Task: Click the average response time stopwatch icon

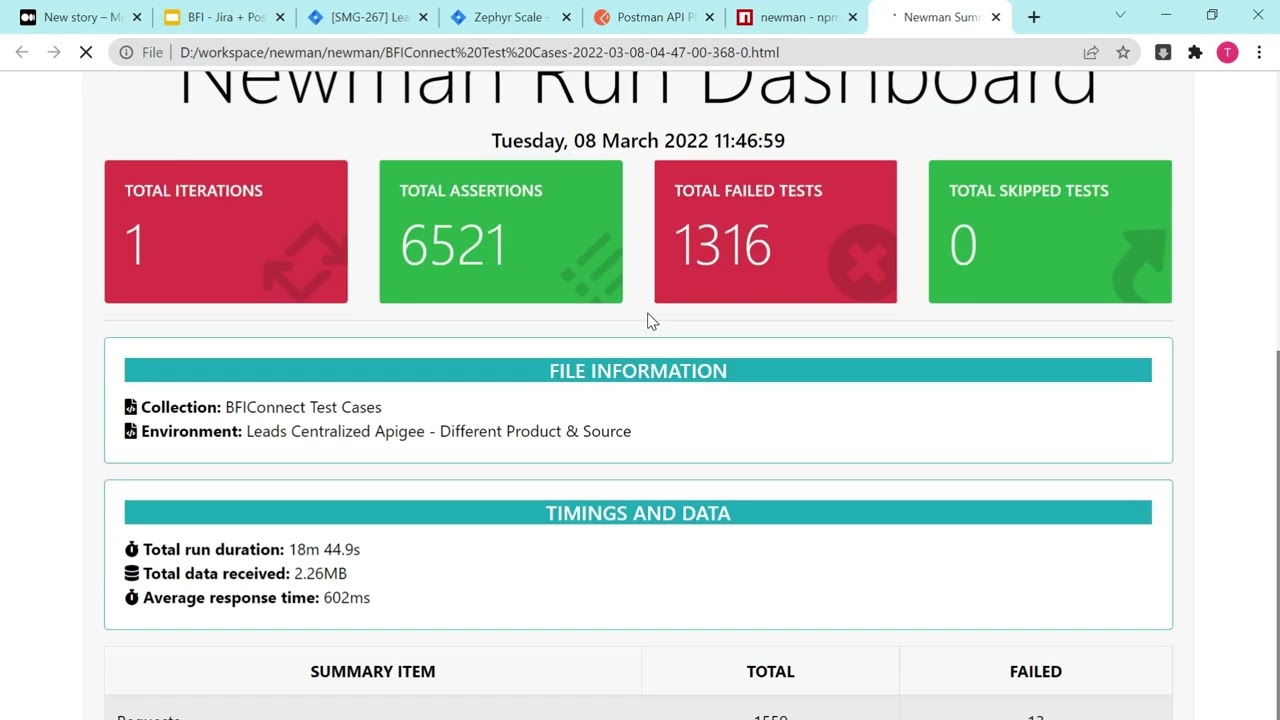Action: (131, 597)
